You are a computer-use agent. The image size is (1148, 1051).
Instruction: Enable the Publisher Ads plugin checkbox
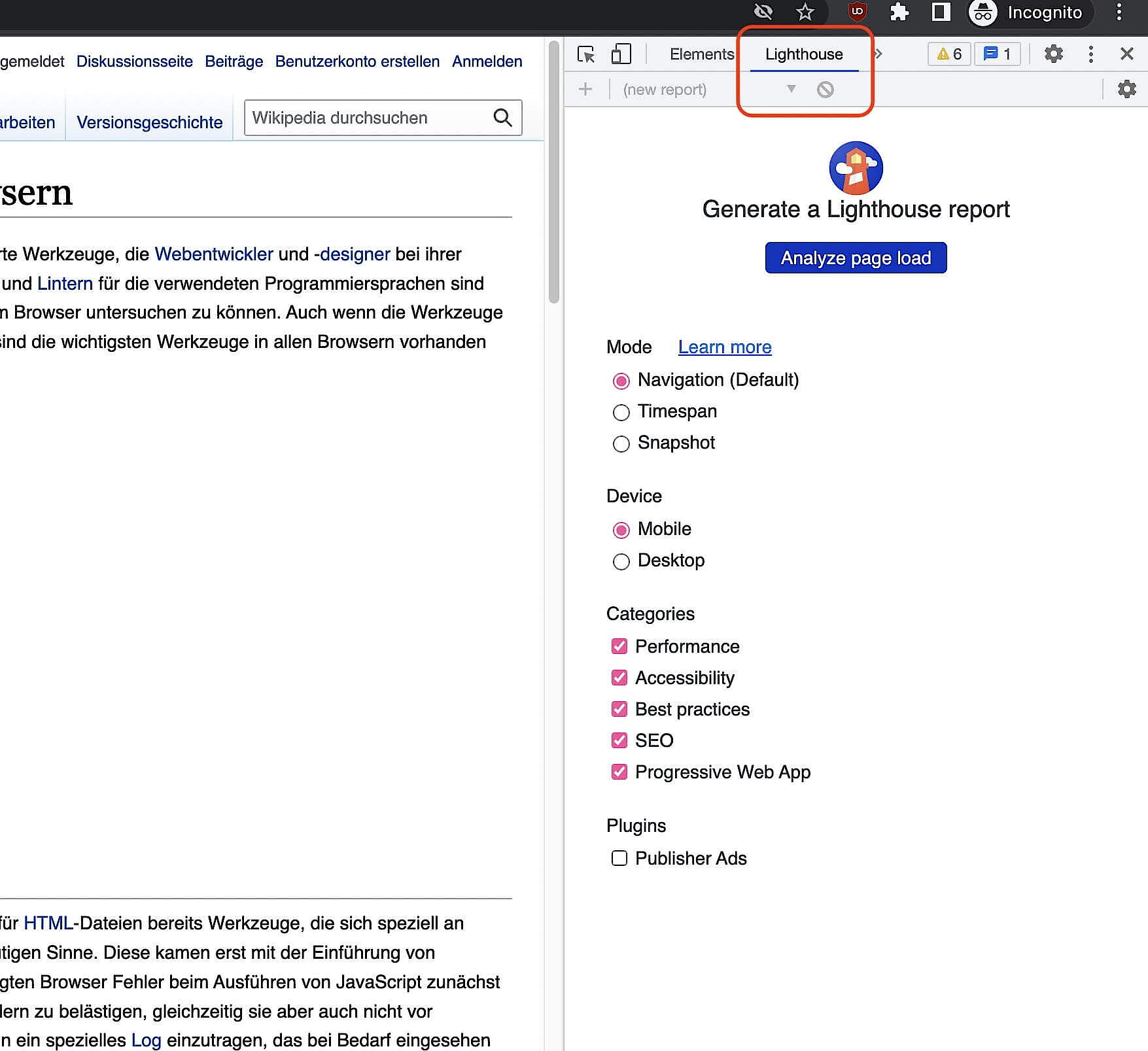tap(619, 858)
